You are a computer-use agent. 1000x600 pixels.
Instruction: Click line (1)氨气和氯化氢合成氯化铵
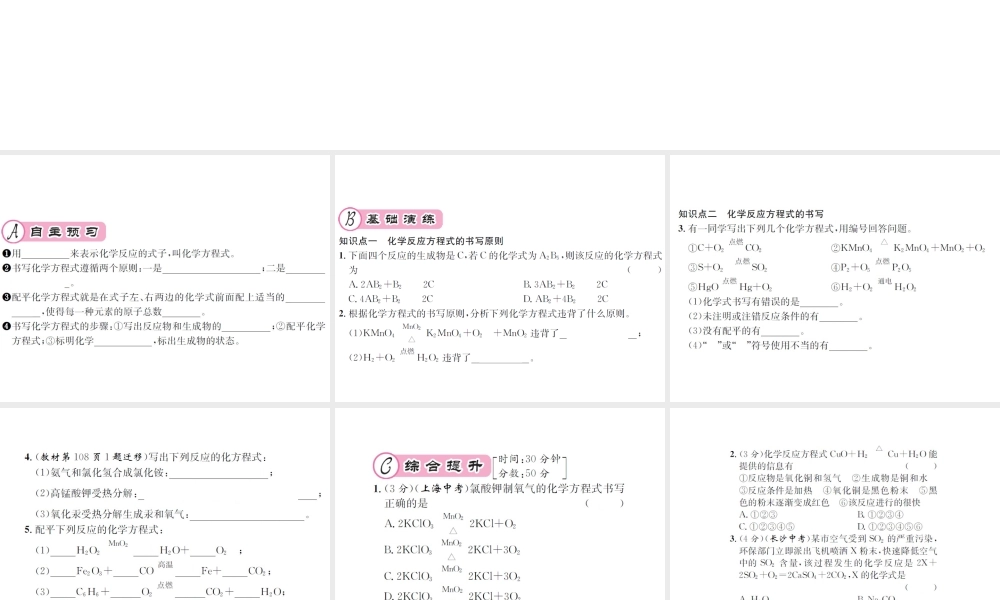154,473
